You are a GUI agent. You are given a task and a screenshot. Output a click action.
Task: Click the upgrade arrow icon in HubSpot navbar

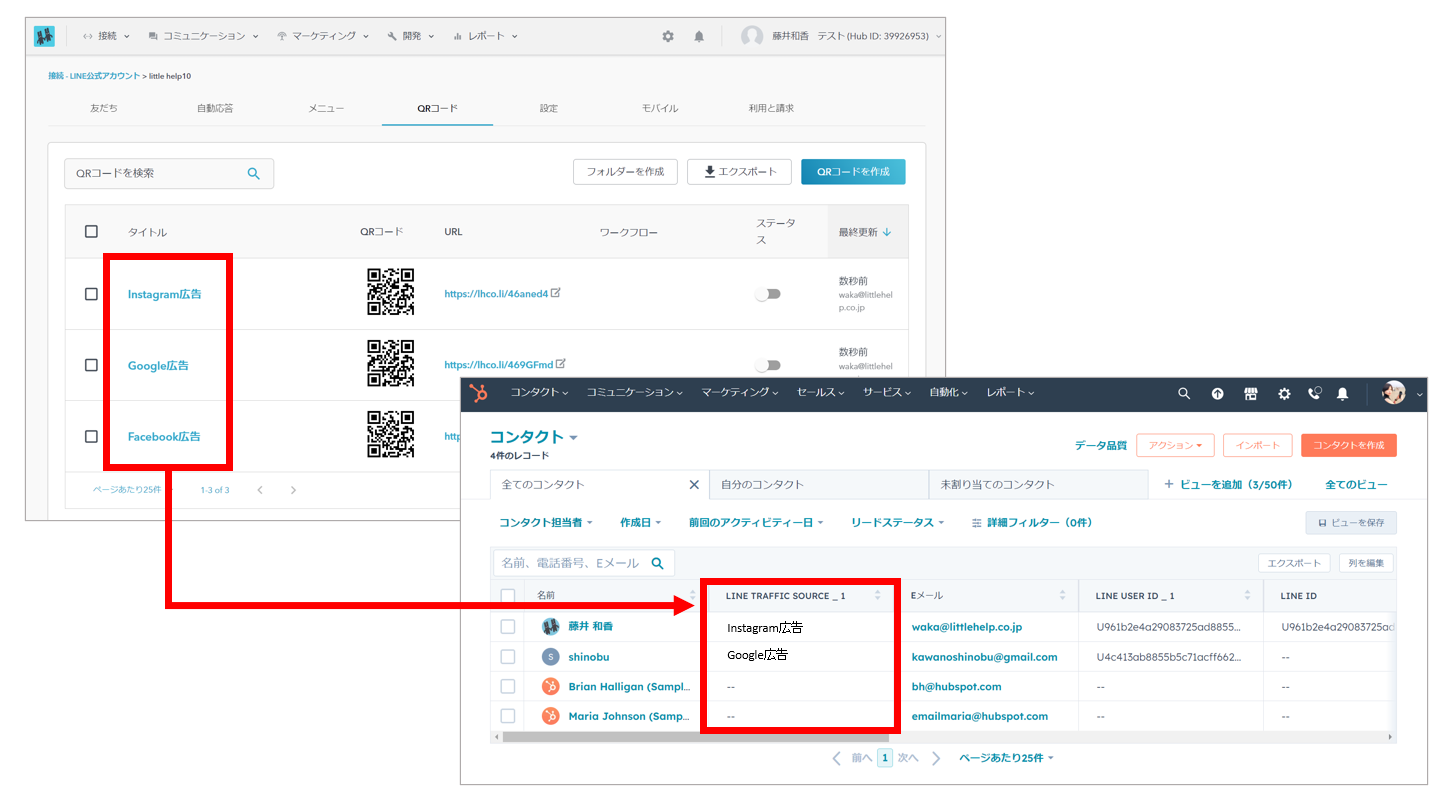[1217, 394]
